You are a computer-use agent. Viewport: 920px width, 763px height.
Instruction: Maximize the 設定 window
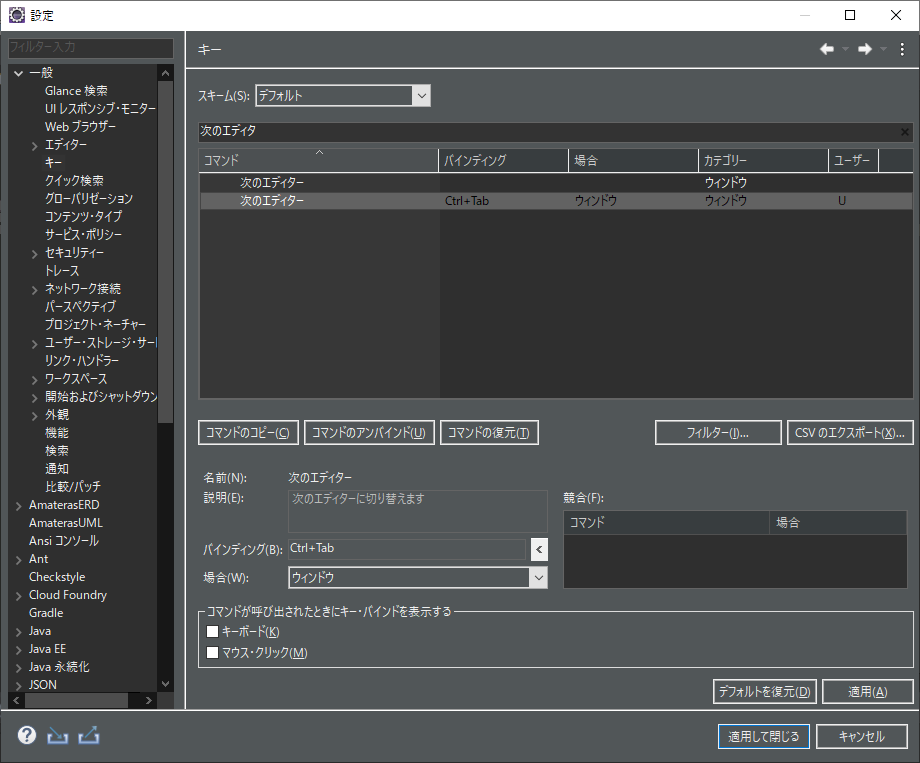pos(850,15)
